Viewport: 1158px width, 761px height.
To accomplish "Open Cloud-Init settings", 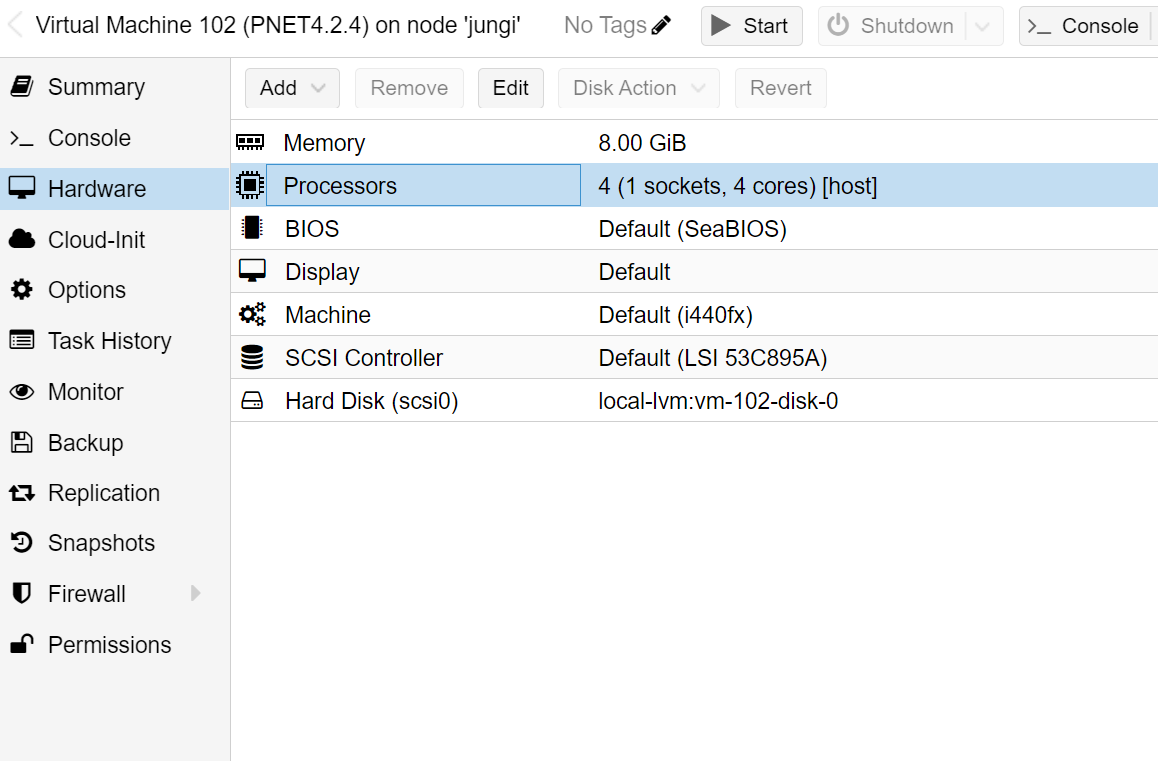I will tap(96, 240).
